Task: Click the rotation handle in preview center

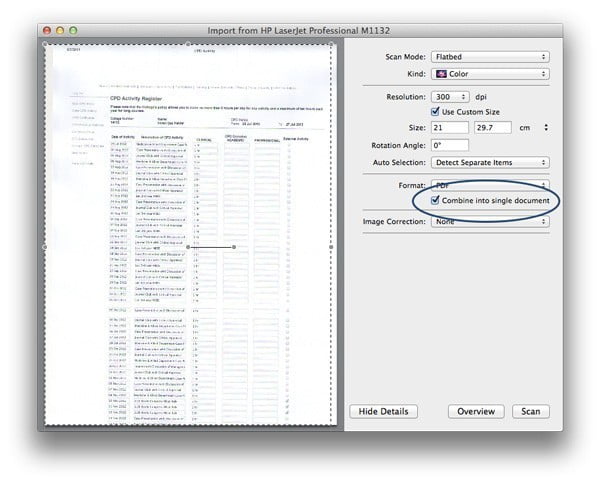Action: tap(234, 247)
